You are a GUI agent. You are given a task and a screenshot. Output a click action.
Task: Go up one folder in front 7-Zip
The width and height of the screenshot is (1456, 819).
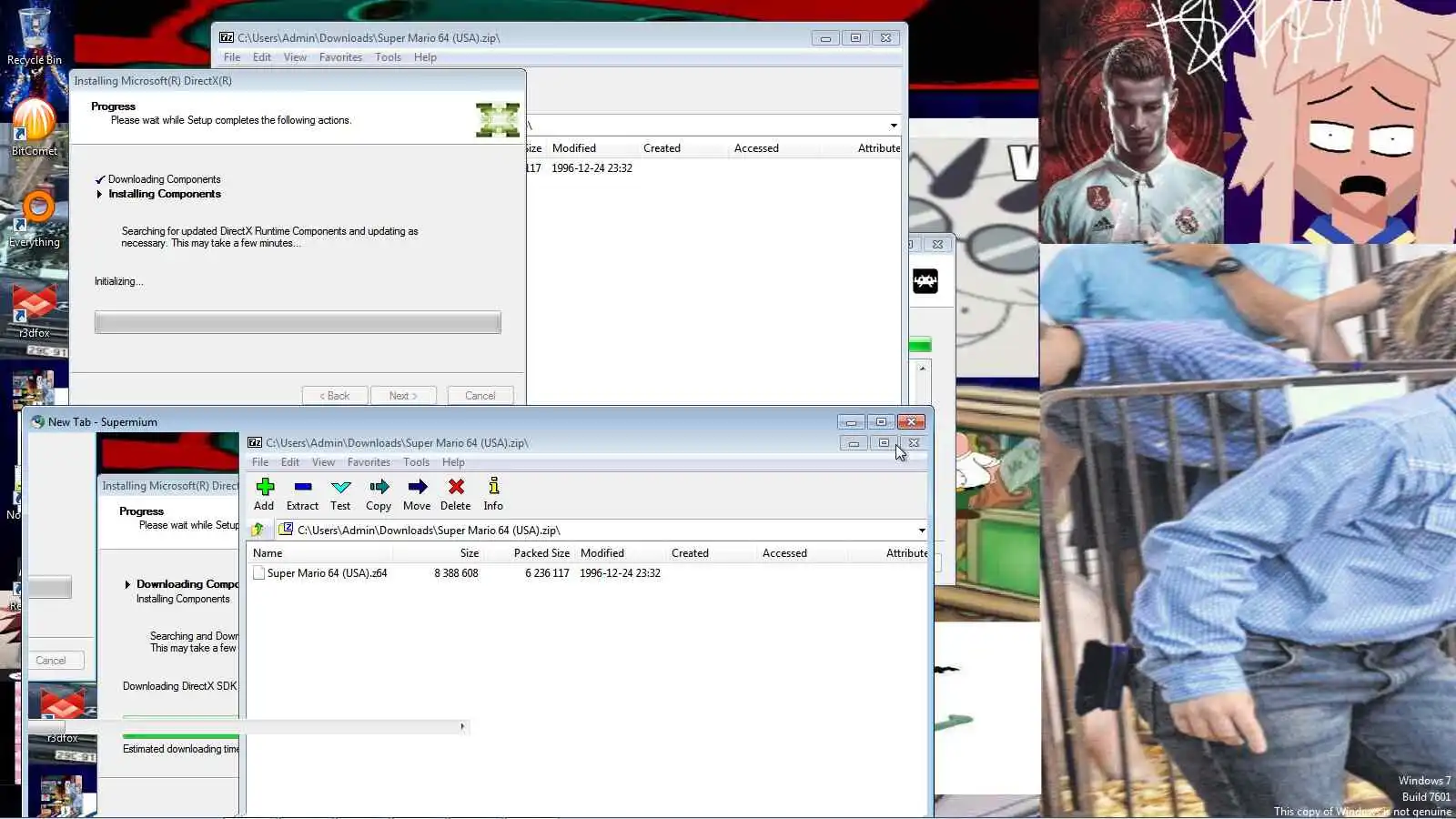click(x=258, y=530)
